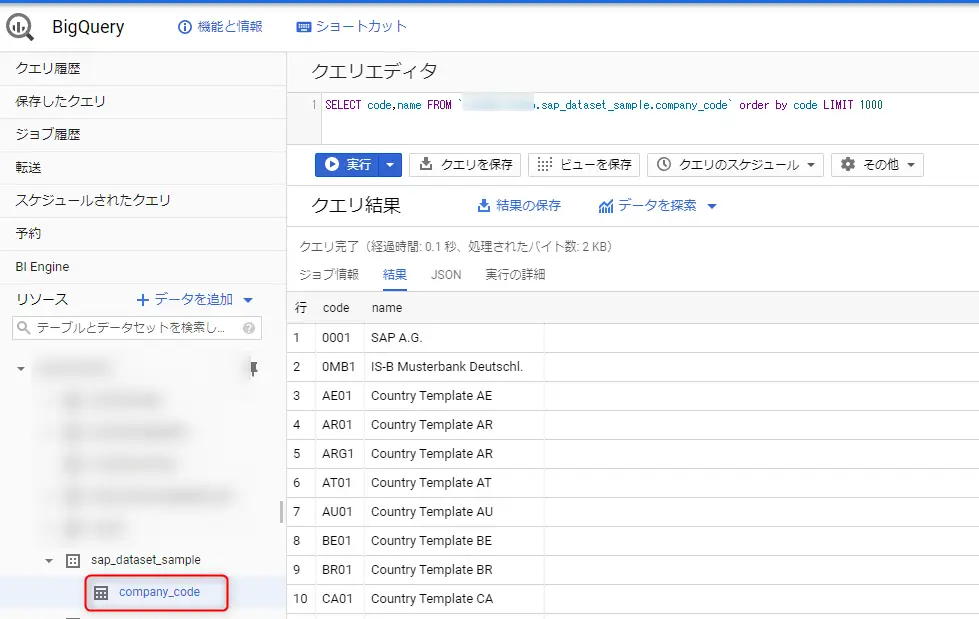Select the cell with code 0MB1
This screenshot has height=619, width=979.
click(340, 367)
